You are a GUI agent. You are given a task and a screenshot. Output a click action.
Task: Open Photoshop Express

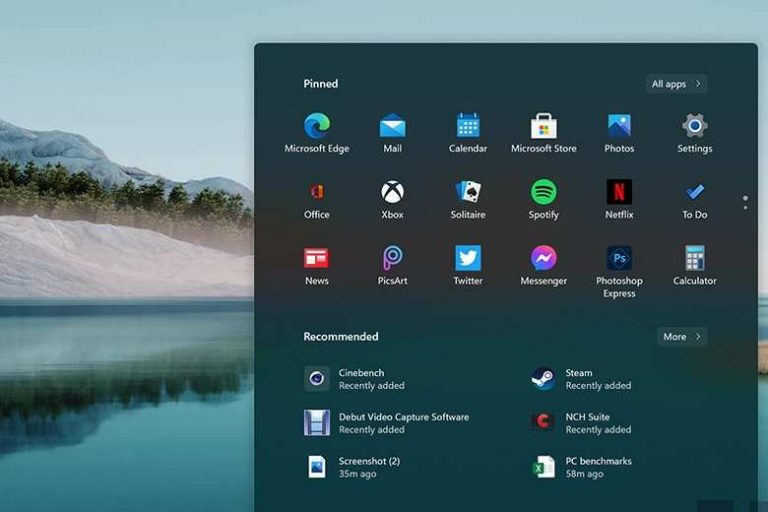(x=619, y=271)
